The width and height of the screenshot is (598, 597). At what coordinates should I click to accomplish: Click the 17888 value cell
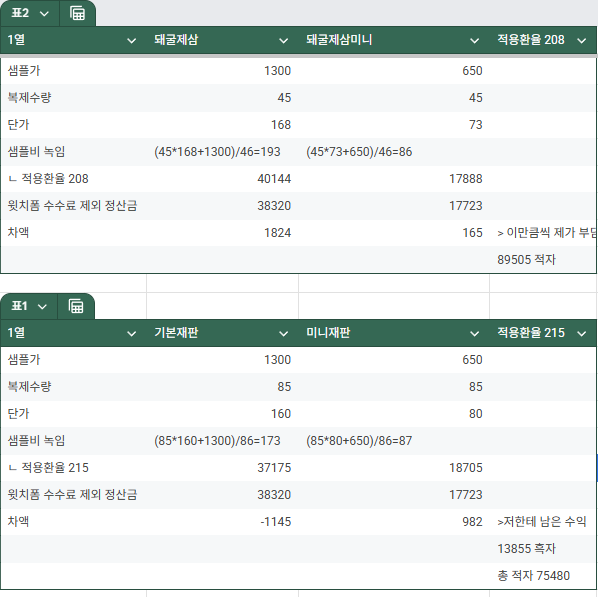point(394,179)
